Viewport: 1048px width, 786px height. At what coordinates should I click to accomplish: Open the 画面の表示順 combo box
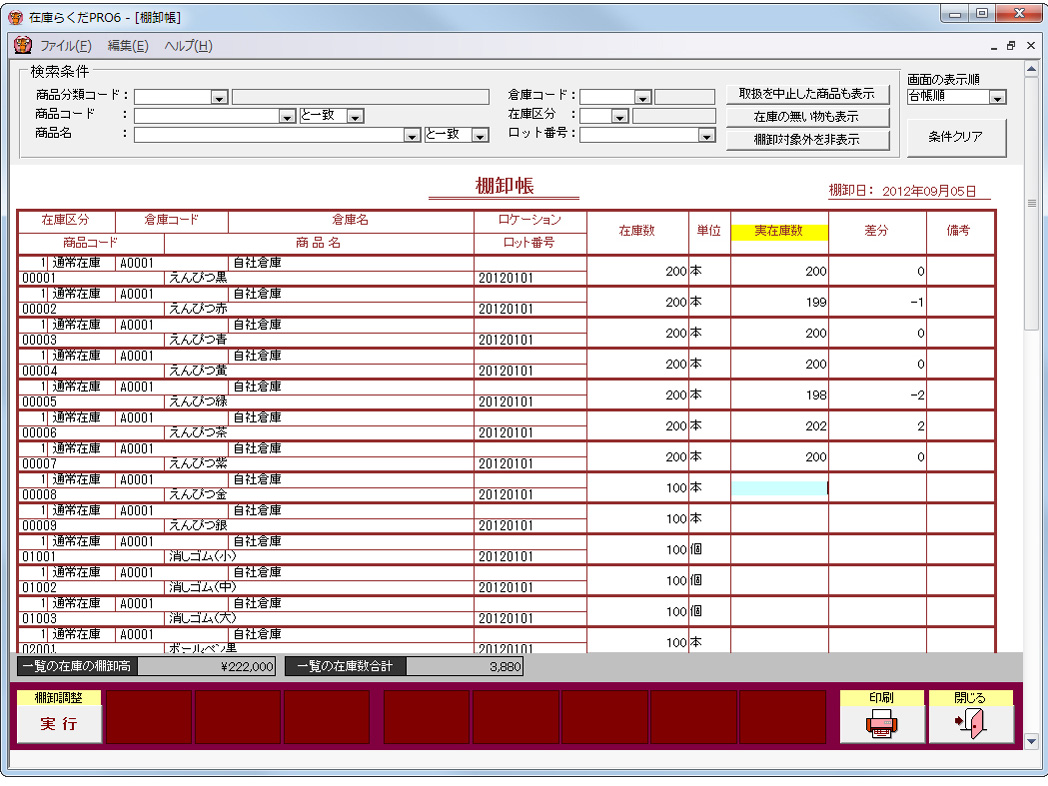[x=997, y=97]
